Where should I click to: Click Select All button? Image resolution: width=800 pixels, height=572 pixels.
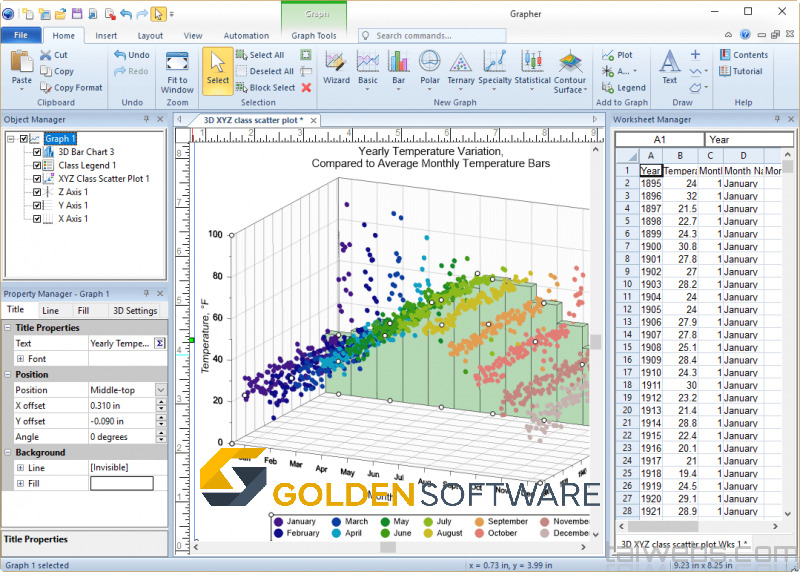tap(260, 55)
